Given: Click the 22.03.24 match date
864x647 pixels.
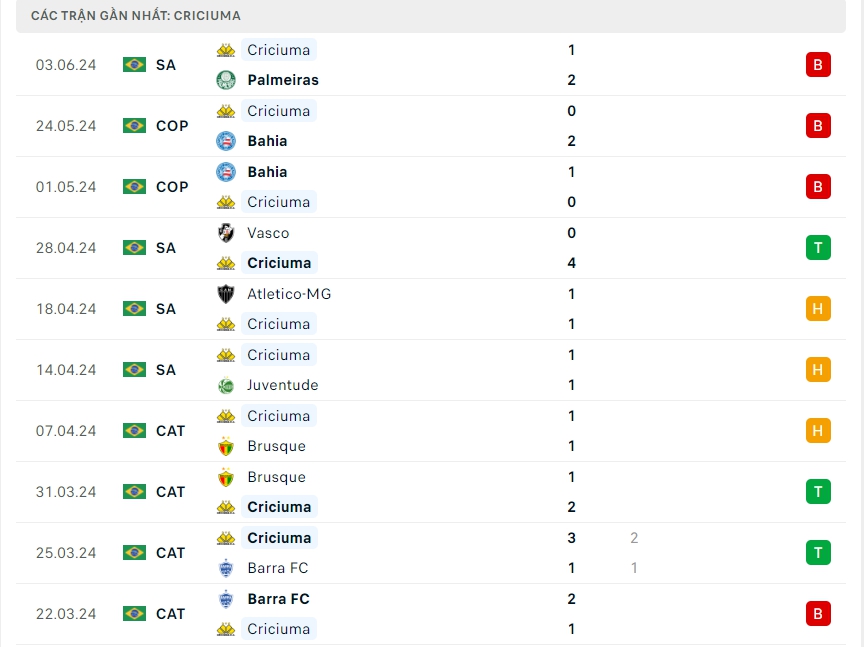Looking at the screenshot, I should [x=66, y=614].
